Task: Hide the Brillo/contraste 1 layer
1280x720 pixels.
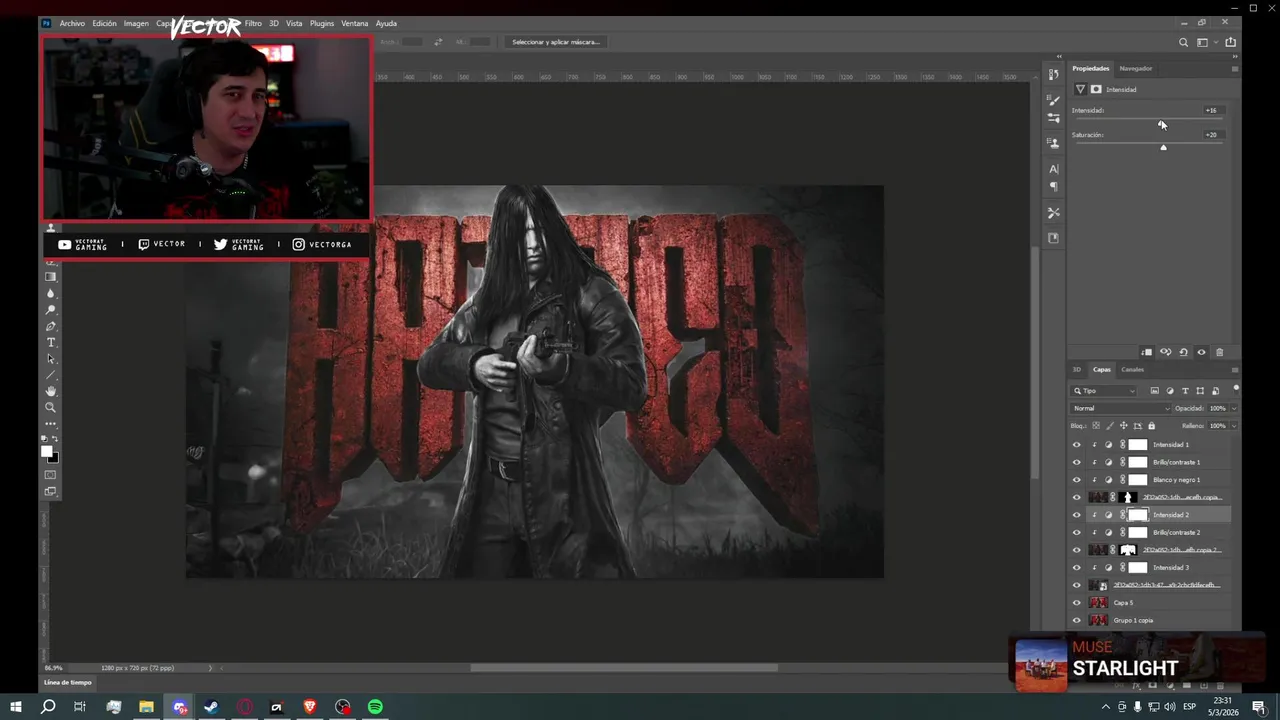Action: coord(1076,462)
